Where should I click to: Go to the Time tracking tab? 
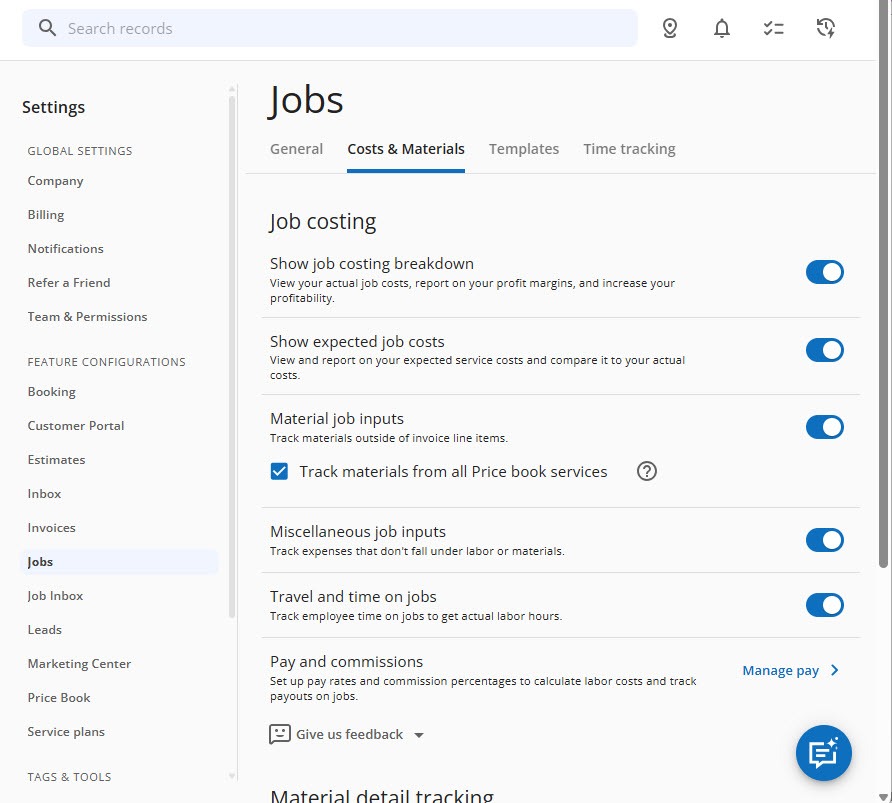point(629,149)
